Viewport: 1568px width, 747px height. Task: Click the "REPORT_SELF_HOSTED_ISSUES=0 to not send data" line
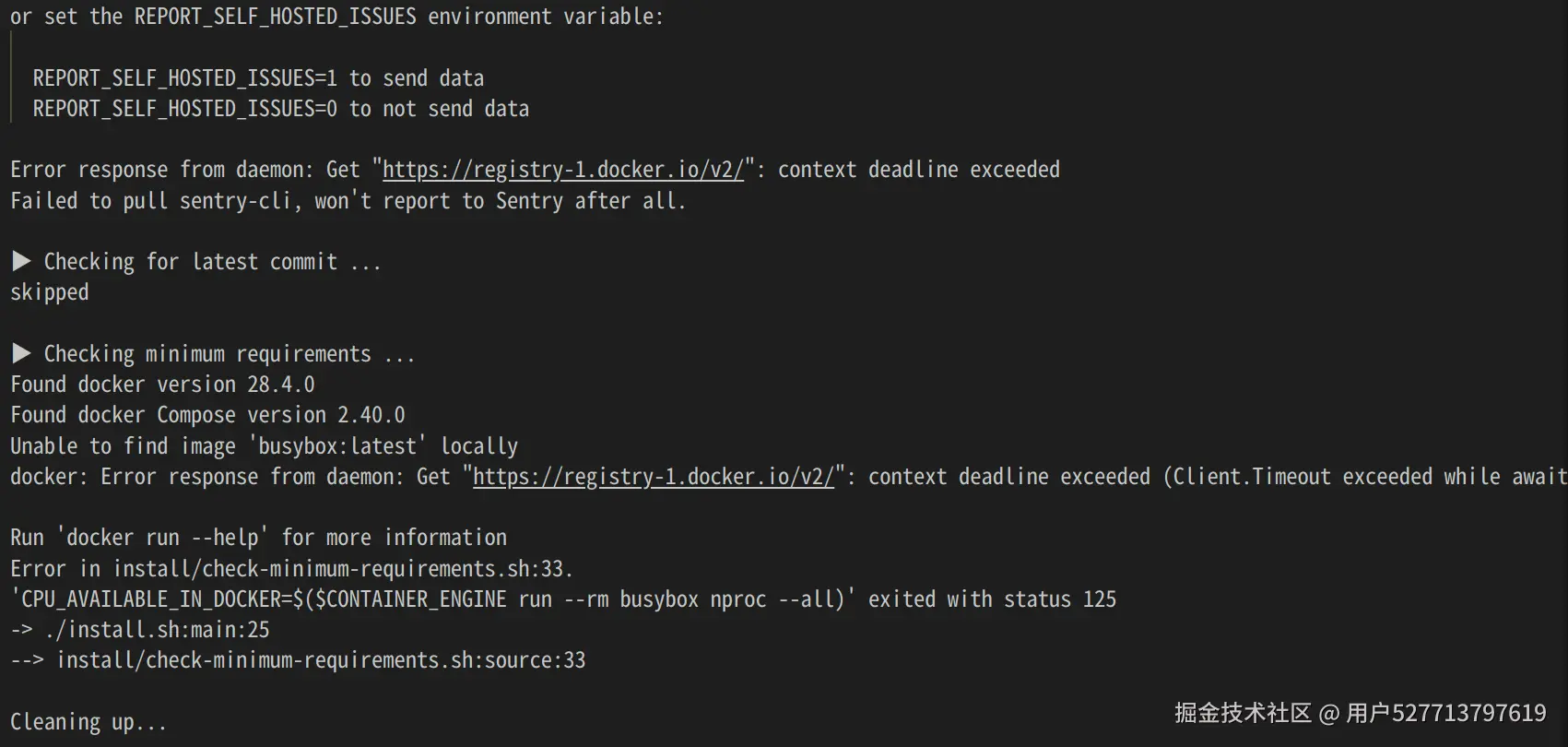pyautogui.click(x=281, y=109)
